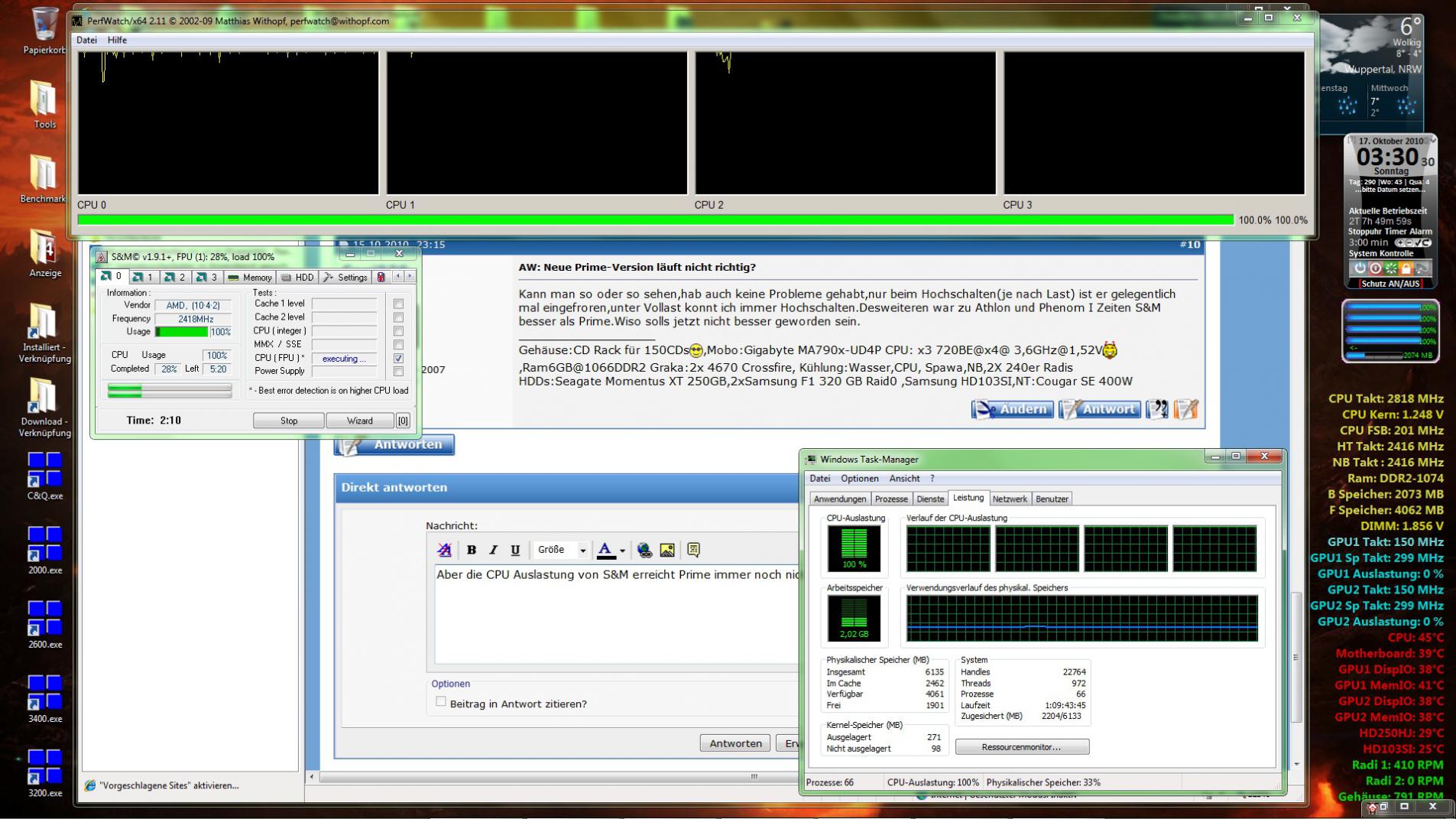Click the quick reply pencil icon on post #10
1456x819 pixels.
click(x=1186, y=409)
